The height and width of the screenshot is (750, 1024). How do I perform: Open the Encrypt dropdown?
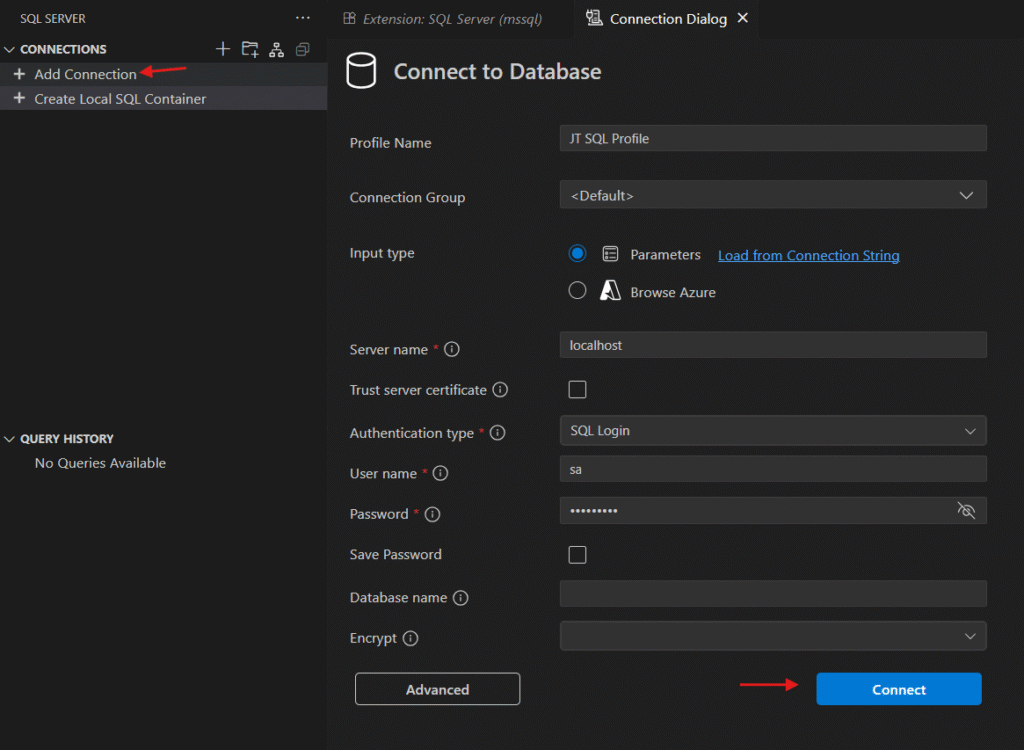click(773, 636)
